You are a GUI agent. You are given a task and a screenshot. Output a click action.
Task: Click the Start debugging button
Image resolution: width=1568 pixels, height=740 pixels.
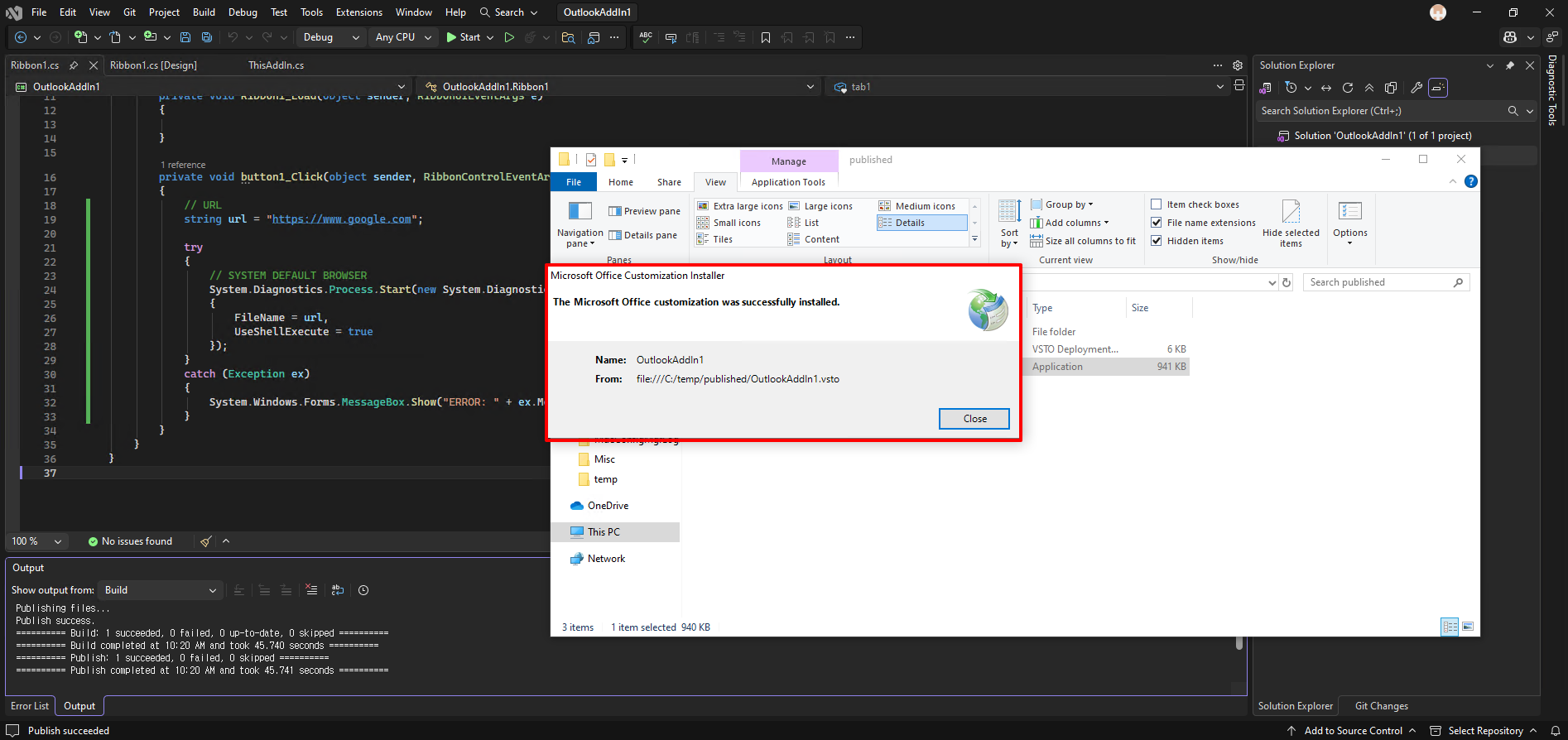(x=463, y=37)
